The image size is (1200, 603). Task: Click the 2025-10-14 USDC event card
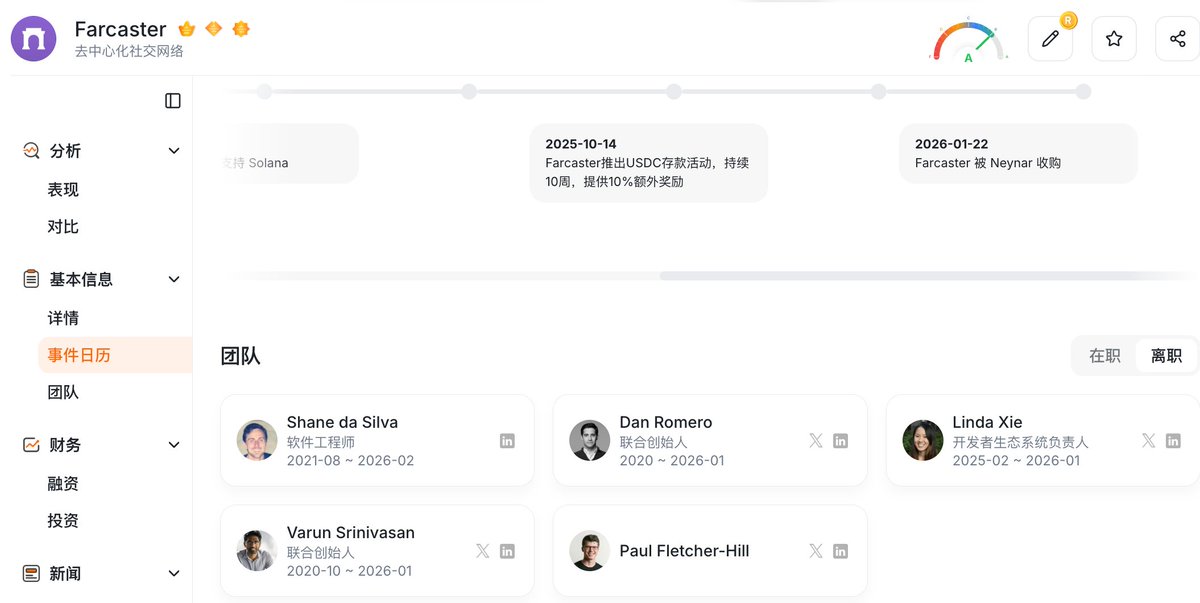pos(648,163)
